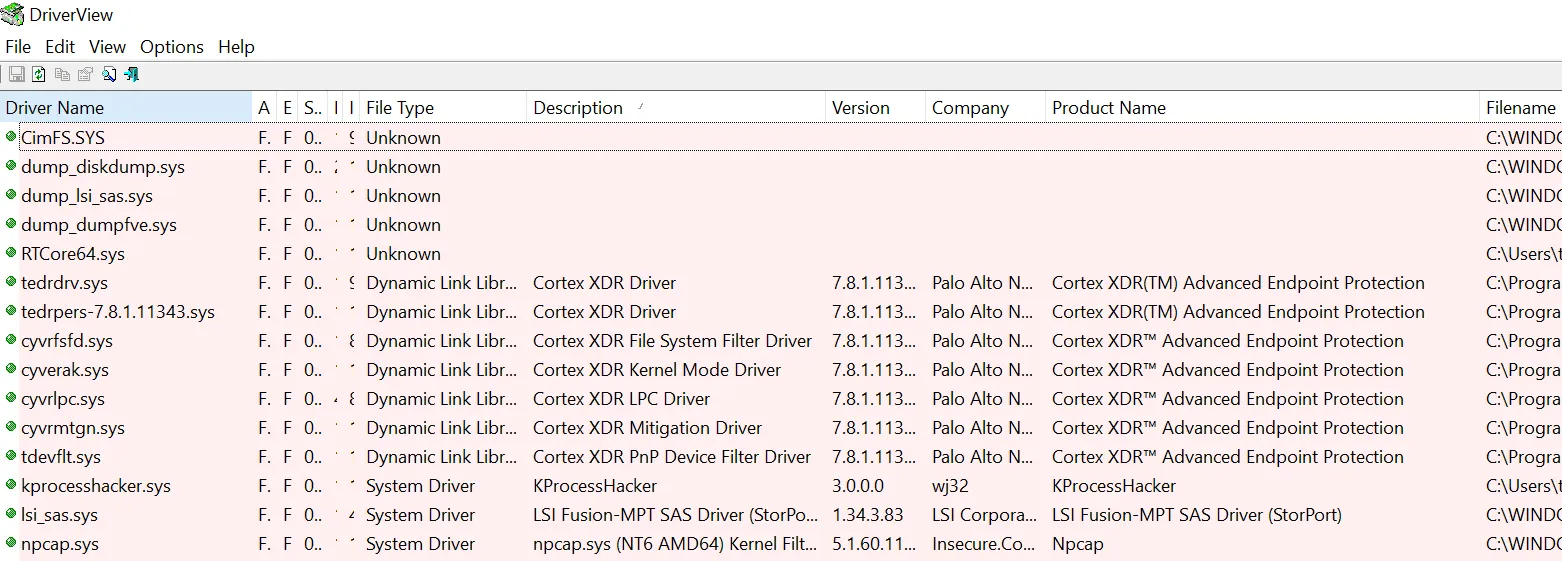Click the Exit door toolbar icon

tap(132, 75)
